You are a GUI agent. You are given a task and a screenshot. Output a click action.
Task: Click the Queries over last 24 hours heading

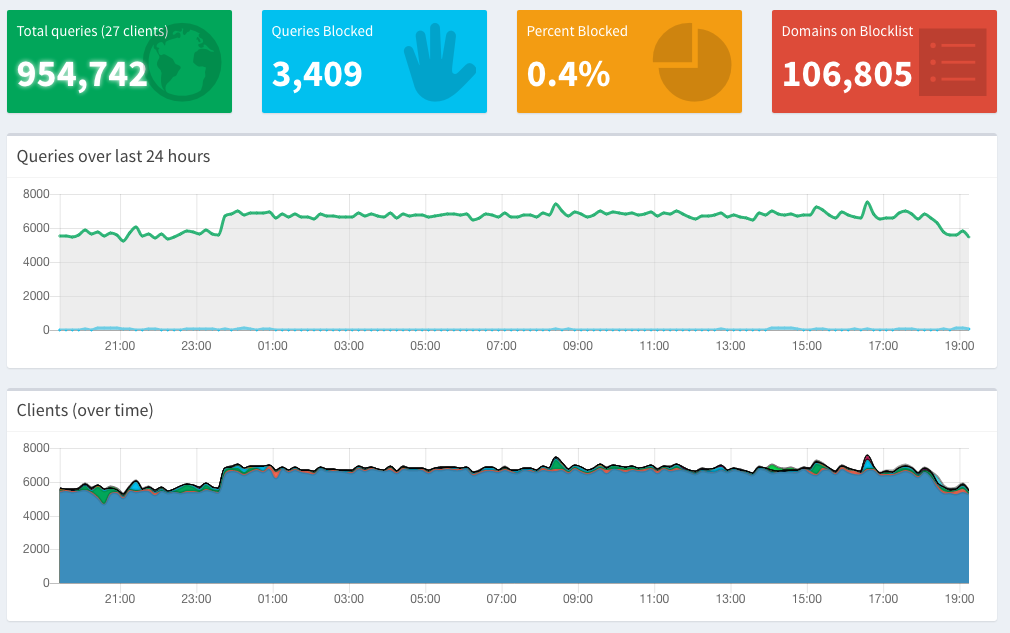point(113,156)
